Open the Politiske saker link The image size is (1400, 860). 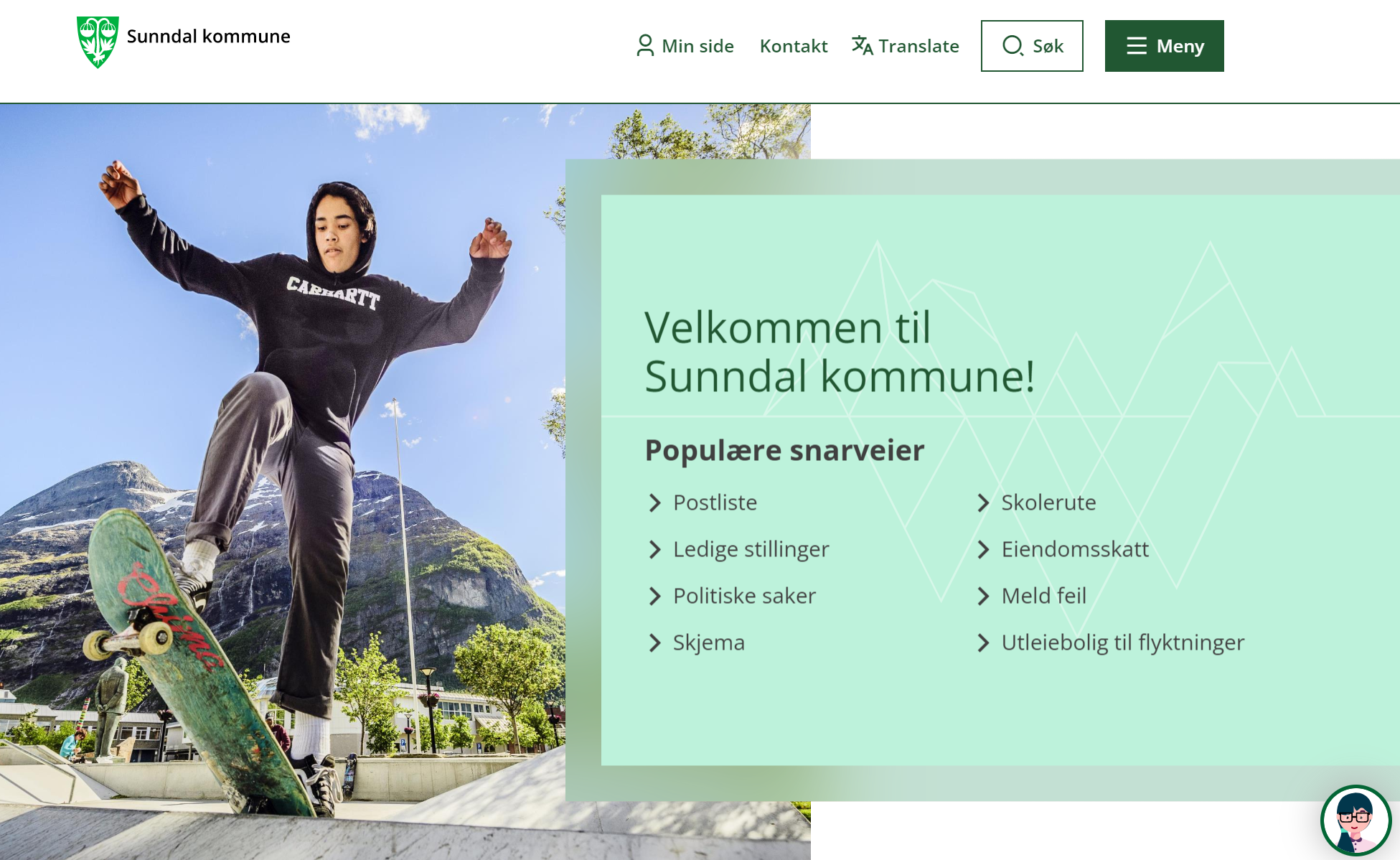(x=744, y=596)
